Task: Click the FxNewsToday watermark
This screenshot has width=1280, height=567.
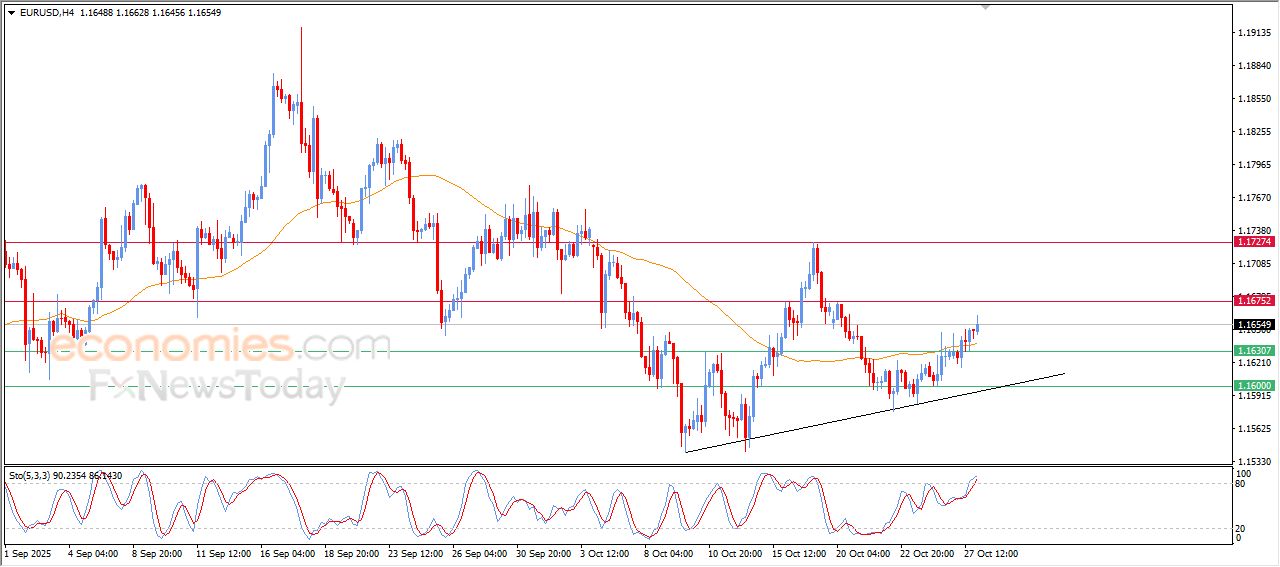Action: [x=217, y=384]
